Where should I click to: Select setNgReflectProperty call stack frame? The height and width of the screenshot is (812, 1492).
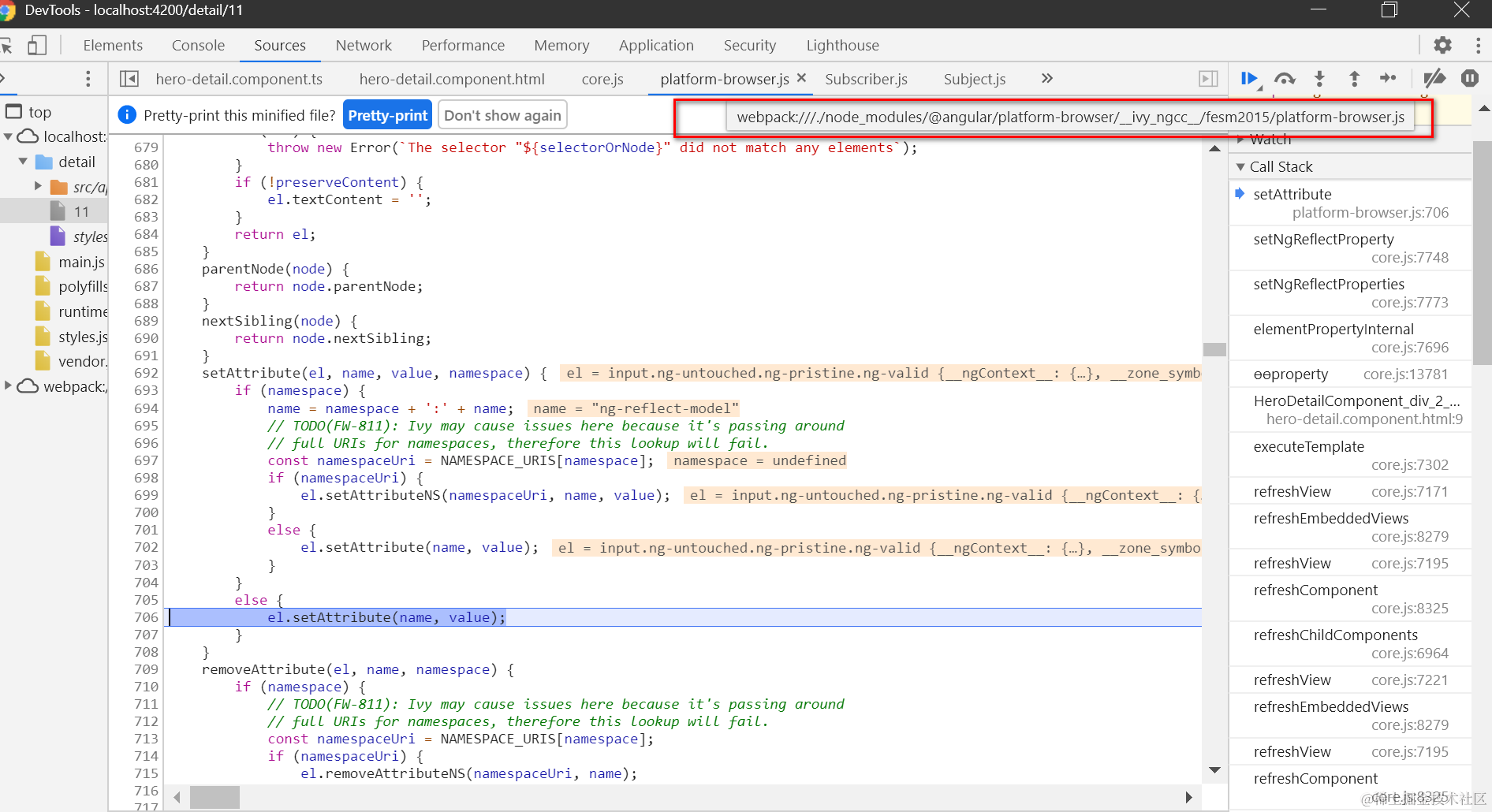coord(1350,248)
